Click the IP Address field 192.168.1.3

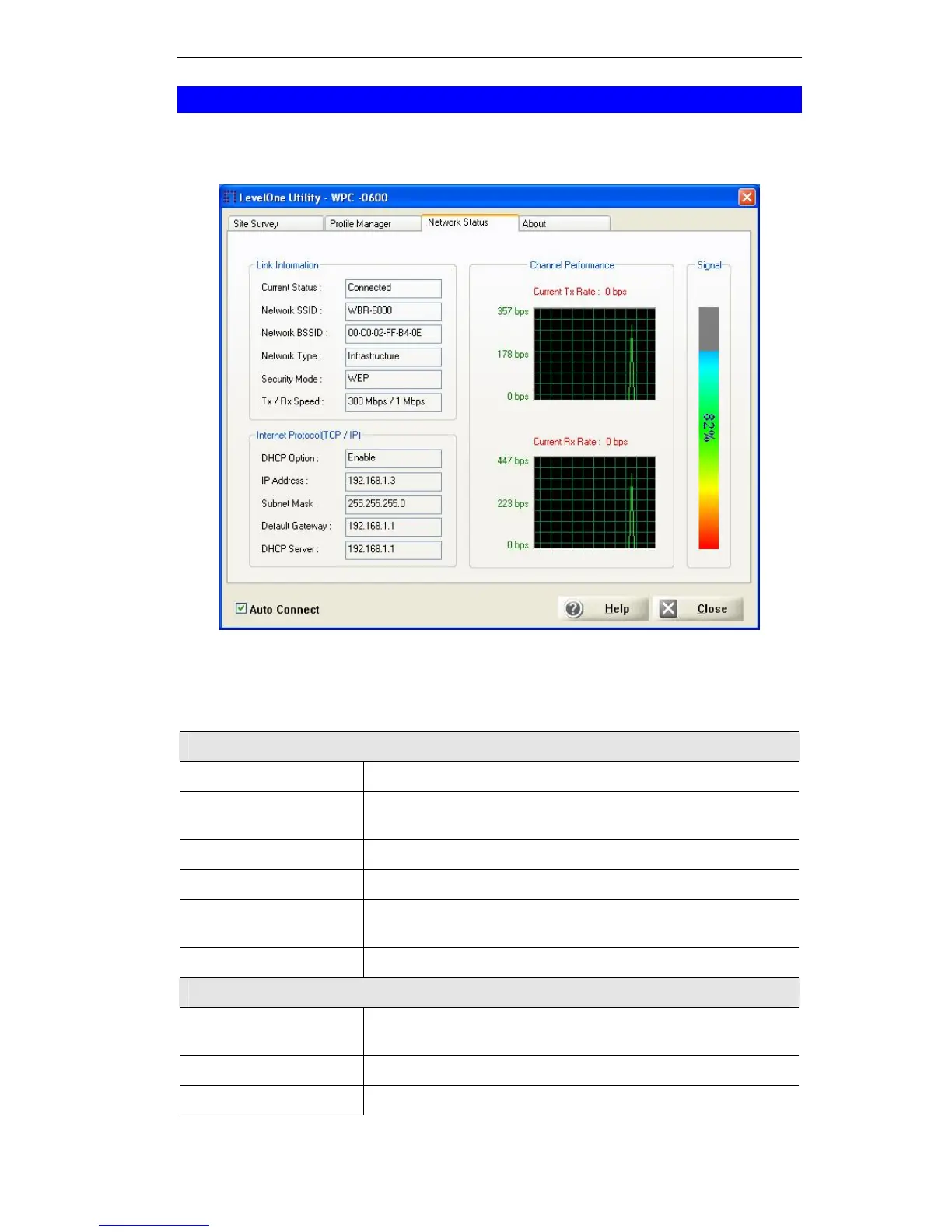tap(394, 481)
